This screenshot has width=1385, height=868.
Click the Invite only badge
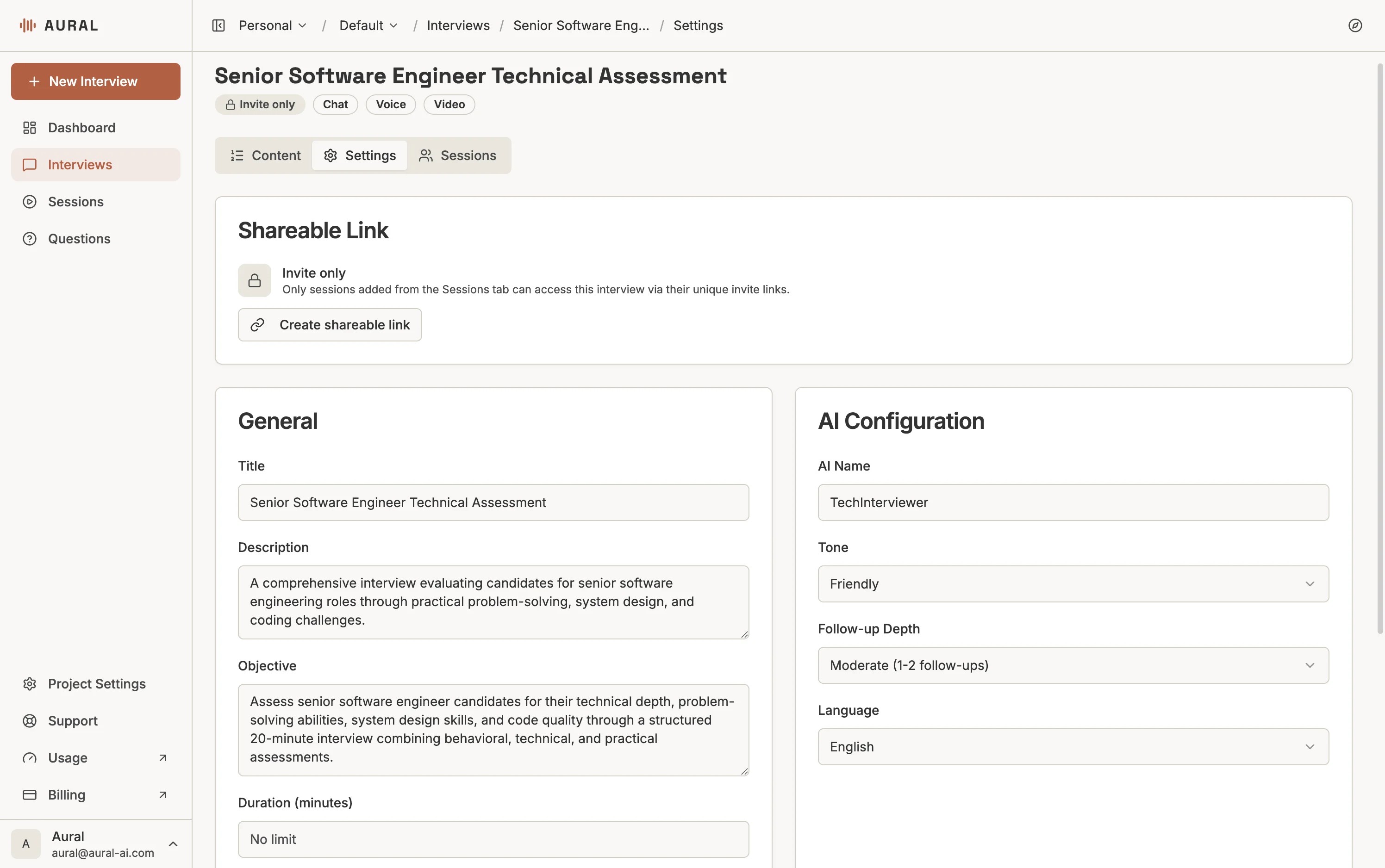[260, 105]
